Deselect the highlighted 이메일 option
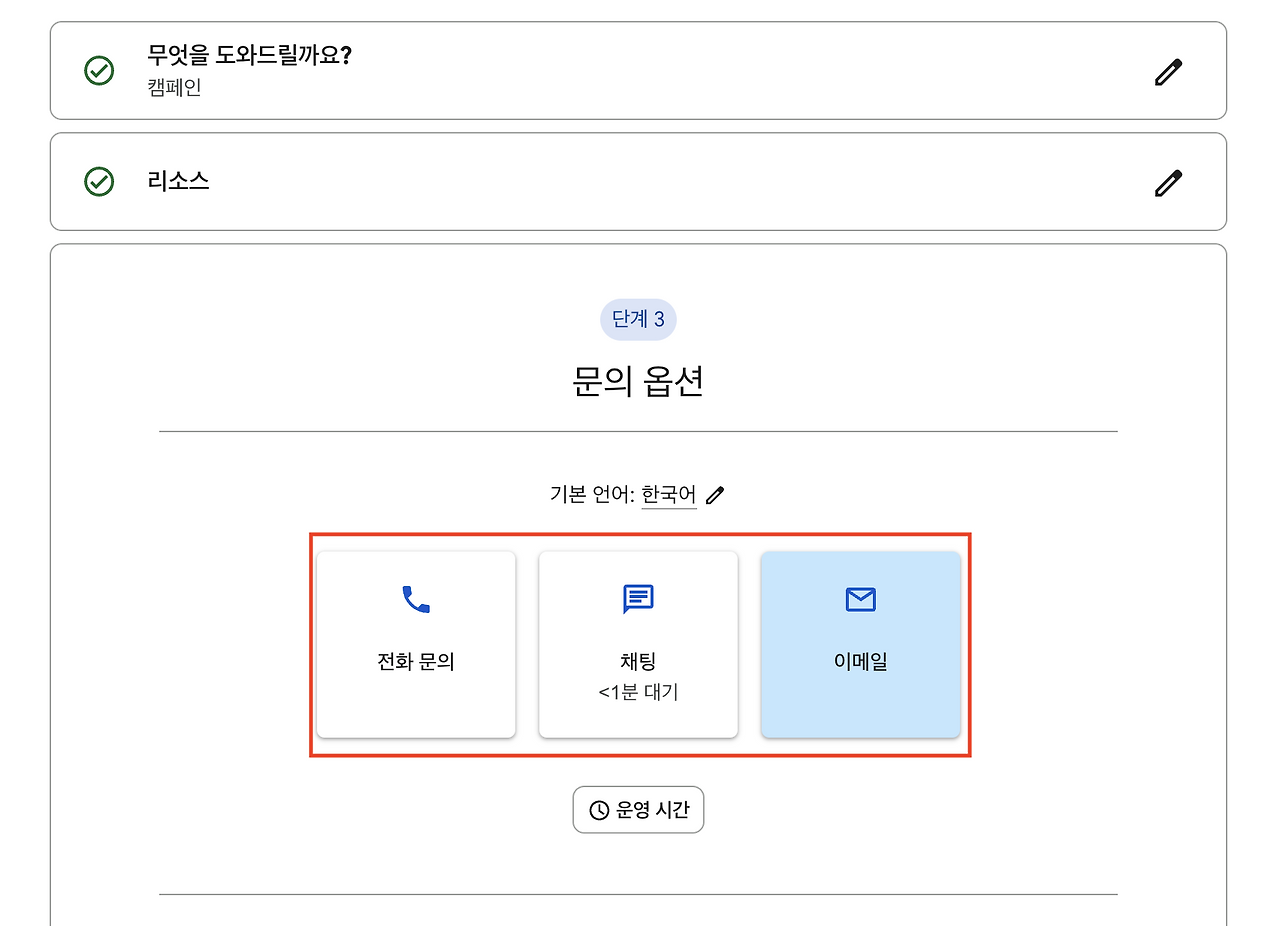The image size is (1280, 926). [x=860, y=644]
